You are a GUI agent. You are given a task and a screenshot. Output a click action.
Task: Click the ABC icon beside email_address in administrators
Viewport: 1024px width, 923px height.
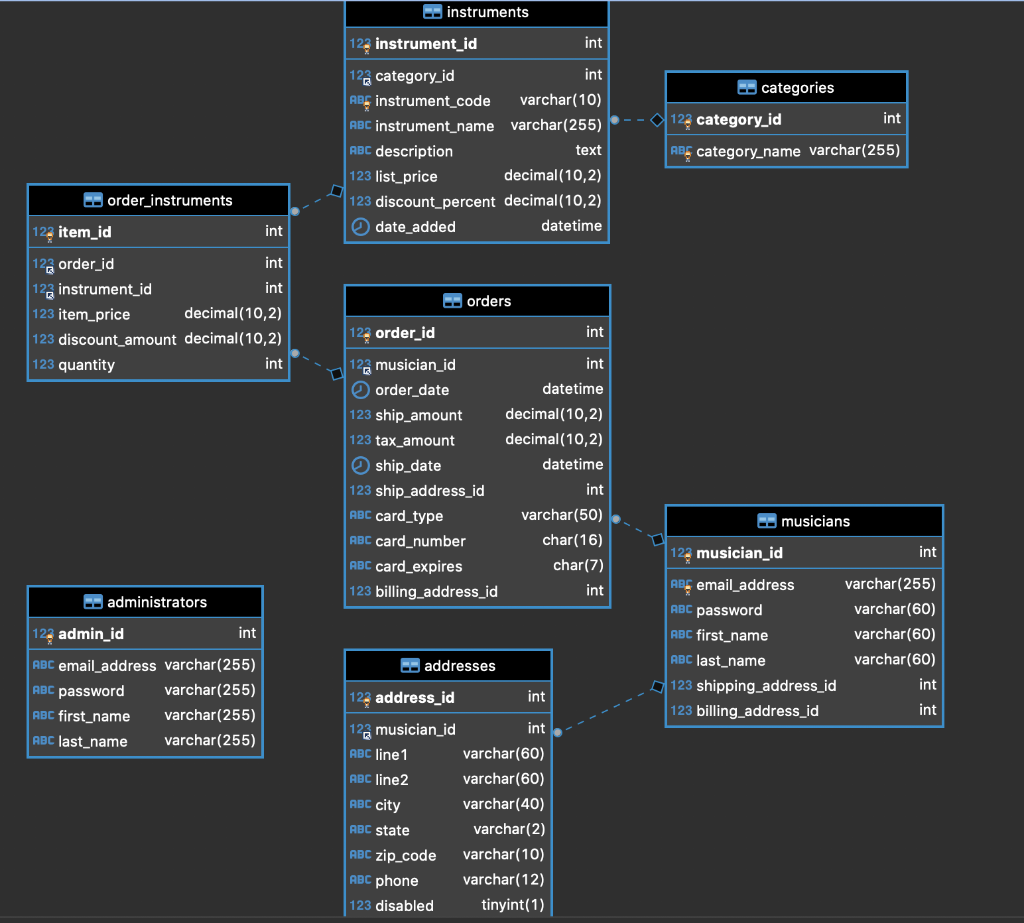[x=42, y=664]
